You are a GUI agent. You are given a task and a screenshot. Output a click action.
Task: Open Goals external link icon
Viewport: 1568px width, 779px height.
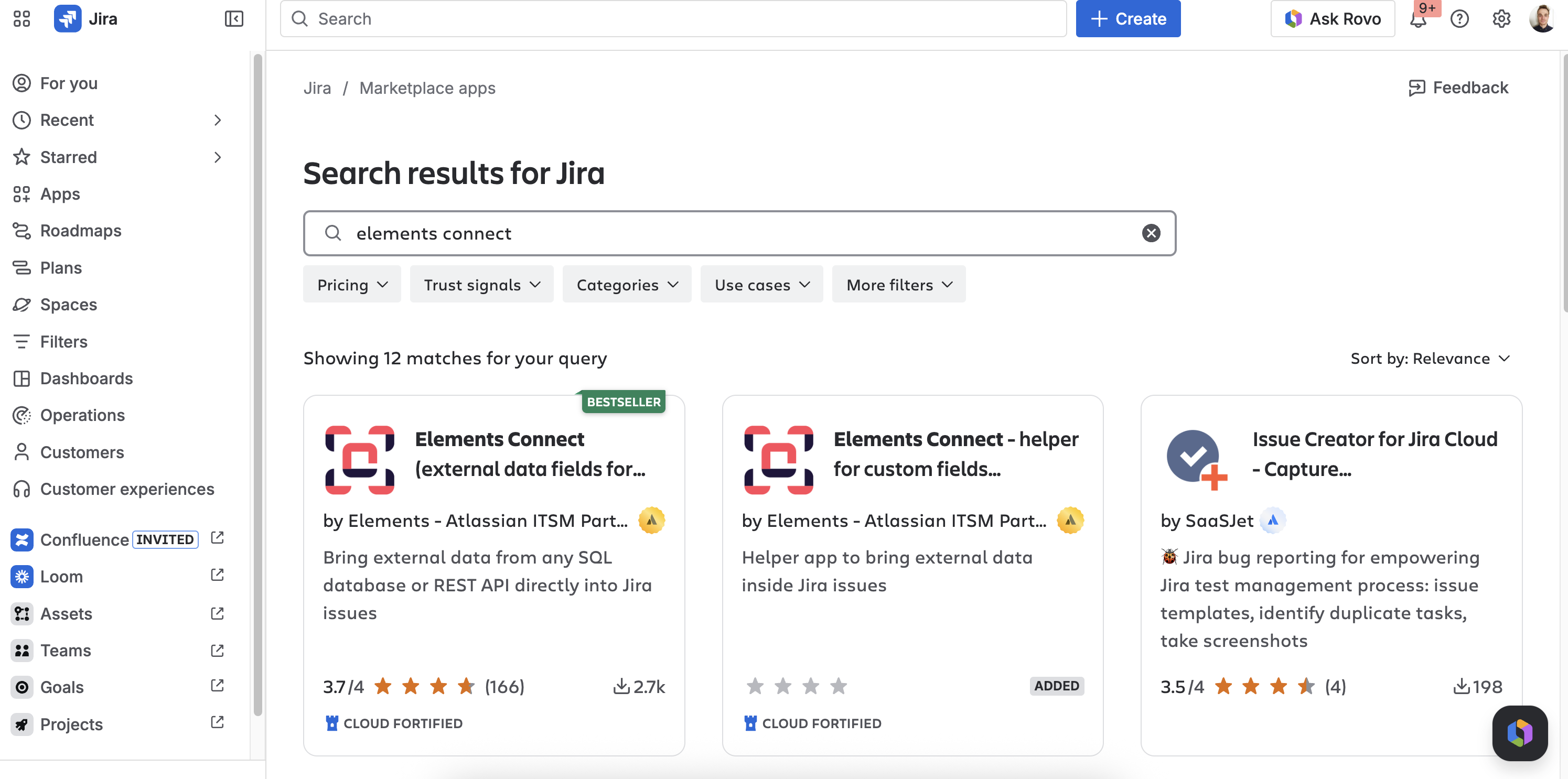coord(217,686)
